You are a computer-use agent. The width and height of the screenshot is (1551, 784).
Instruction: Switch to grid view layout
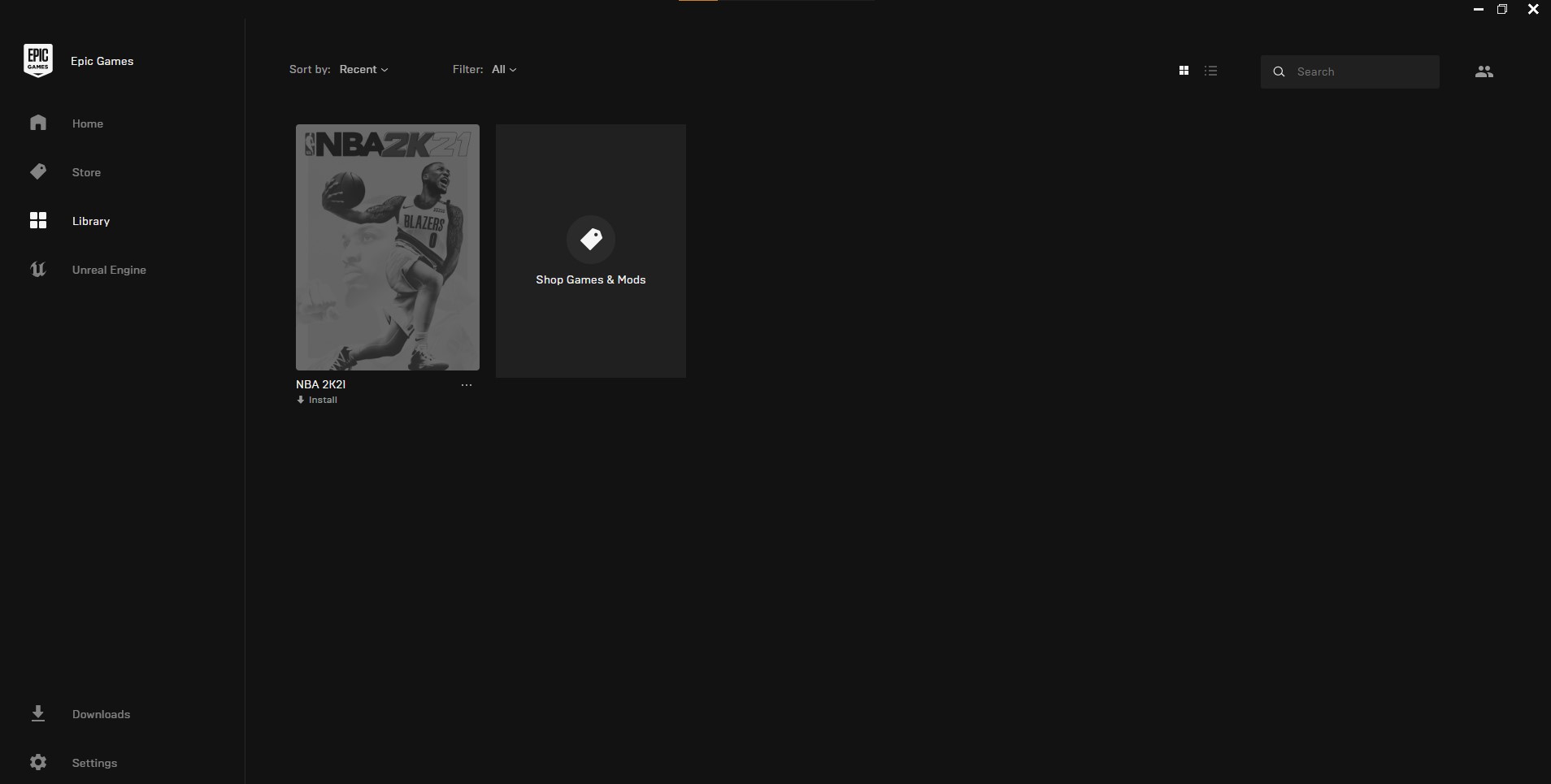[x=1184, y=71]
